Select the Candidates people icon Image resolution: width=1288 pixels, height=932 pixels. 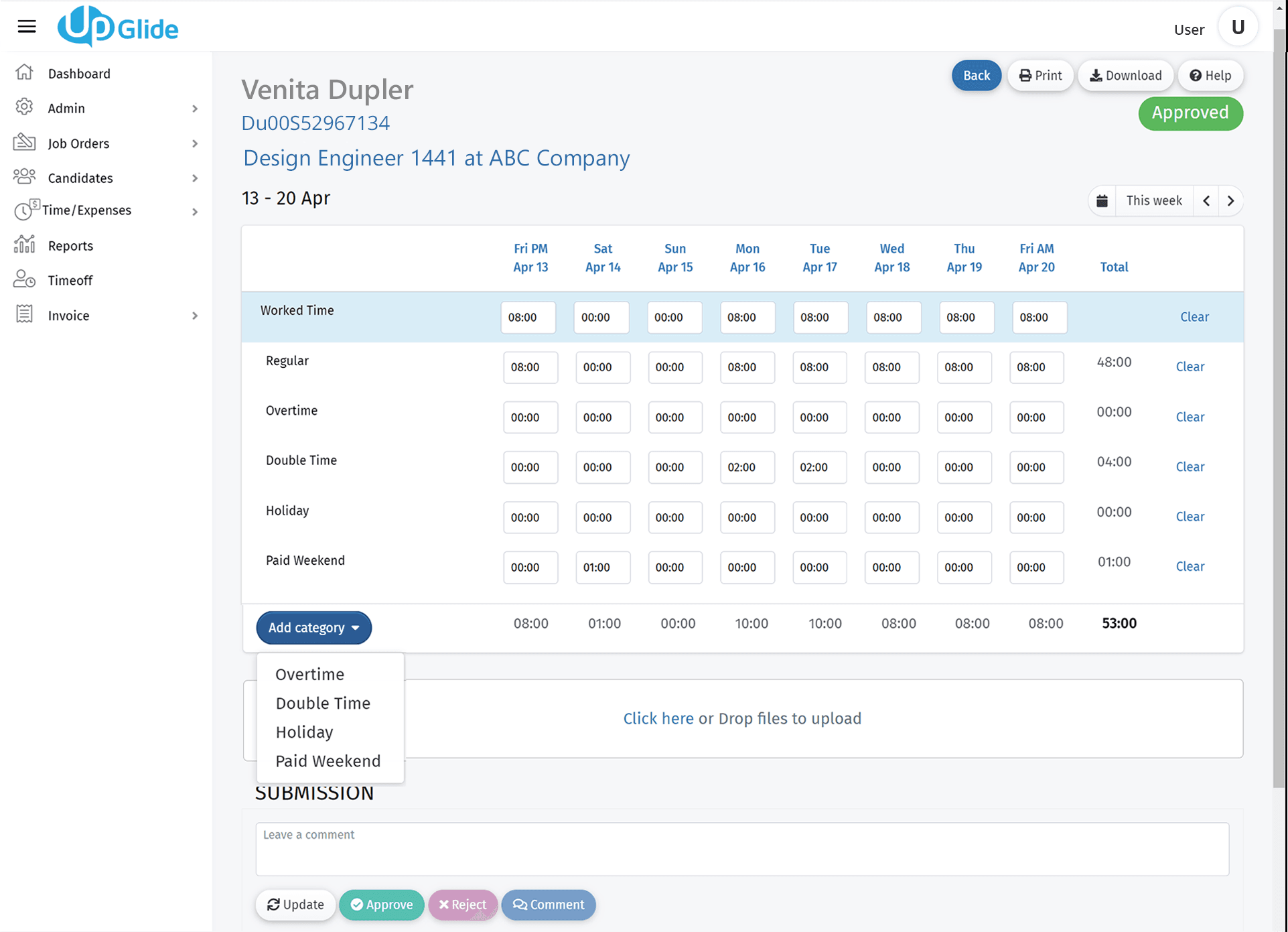click(x=25, y=177)
